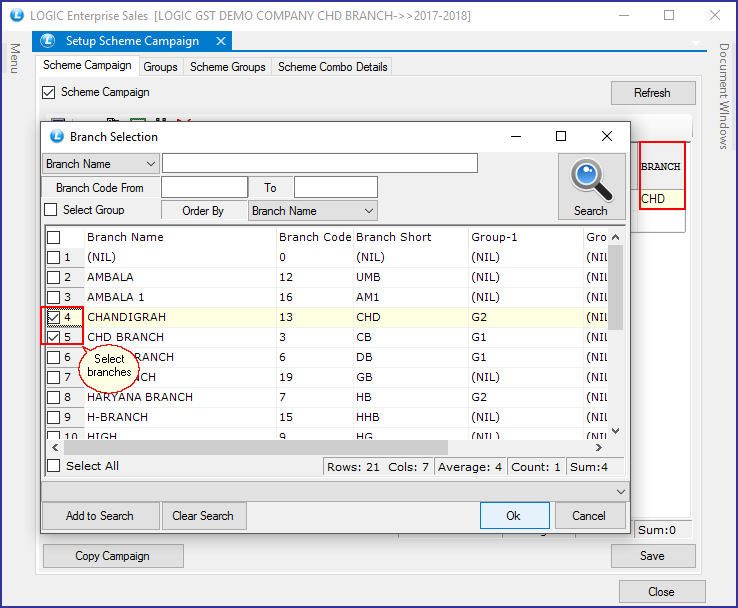Open the Menu side panel
The image size is (738, 608).
click(15, 58)
